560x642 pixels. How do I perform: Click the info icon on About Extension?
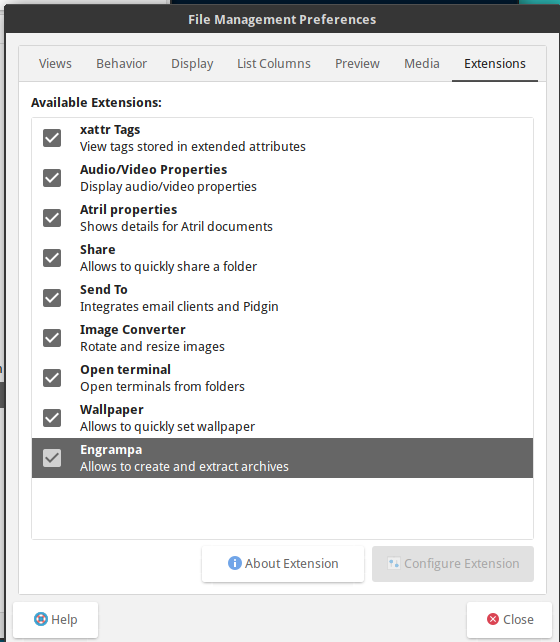235,563
